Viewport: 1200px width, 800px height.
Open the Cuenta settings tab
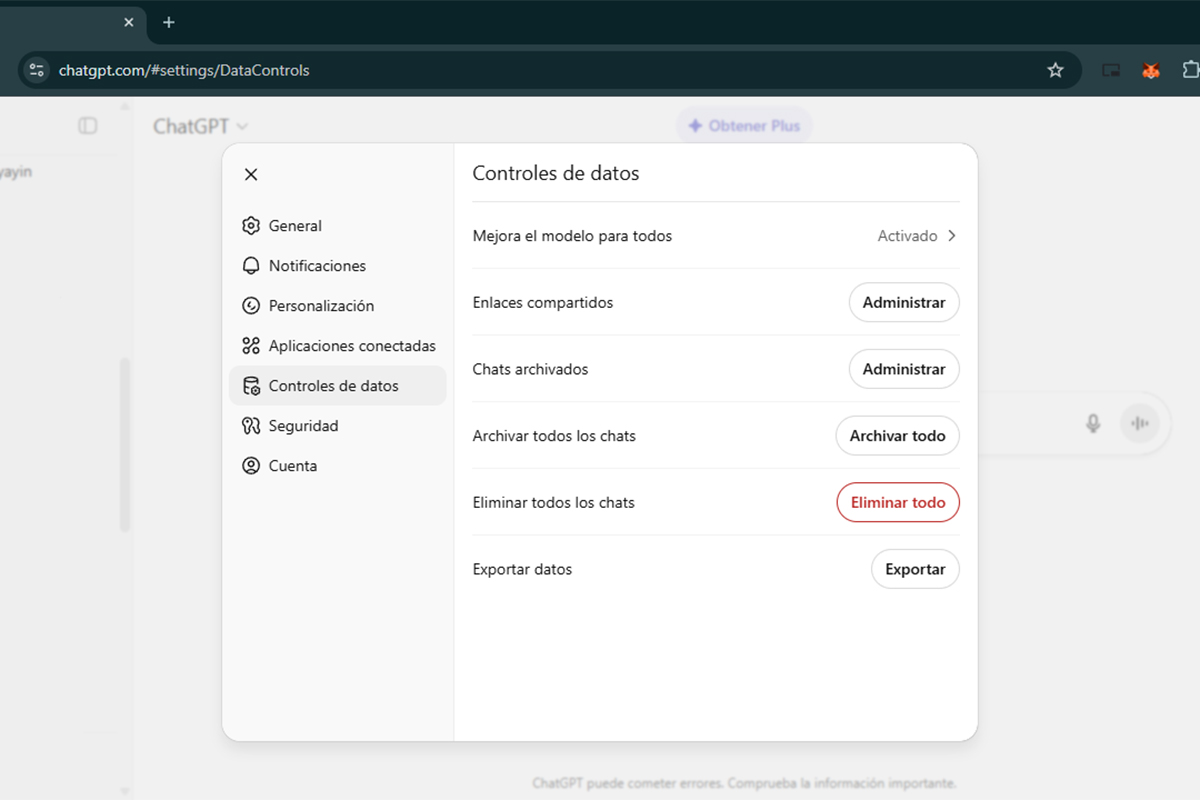[337, 466]
